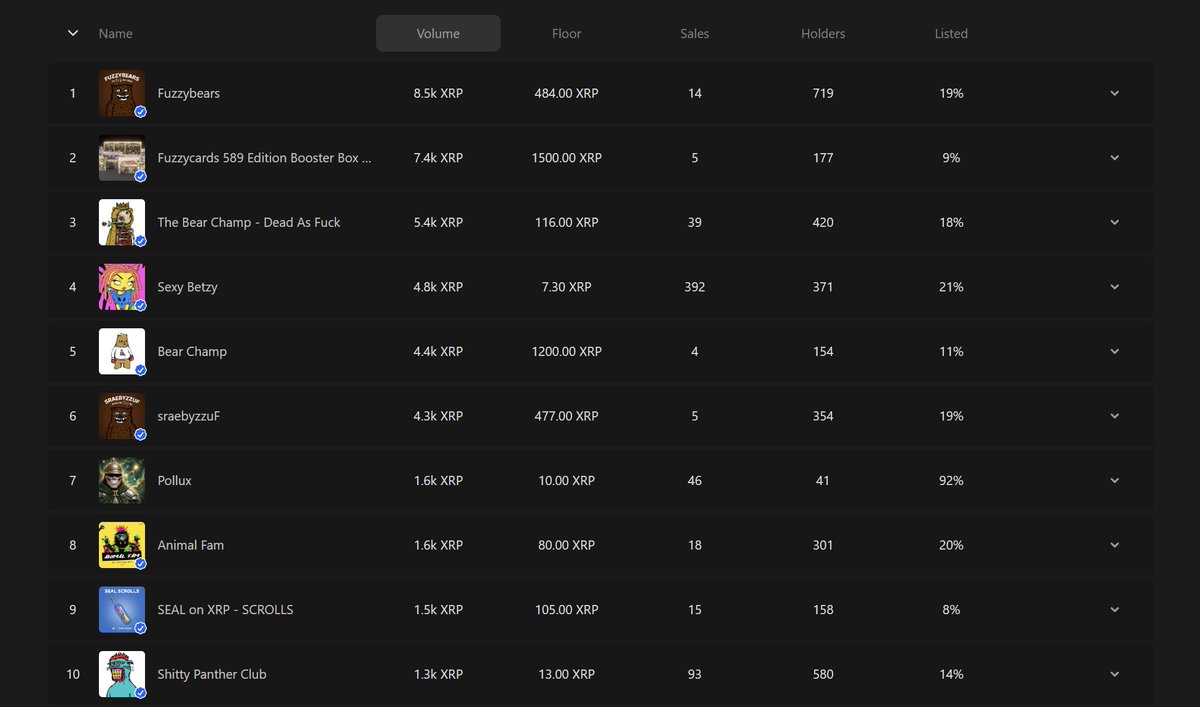Click the 392 sales count
Screen dimensions: 1200x707
[695, 287]
